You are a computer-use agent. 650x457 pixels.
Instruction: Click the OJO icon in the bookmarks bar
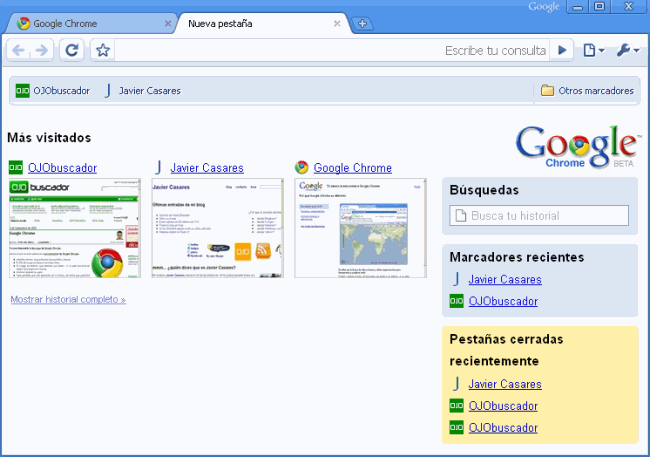point(22,91)
